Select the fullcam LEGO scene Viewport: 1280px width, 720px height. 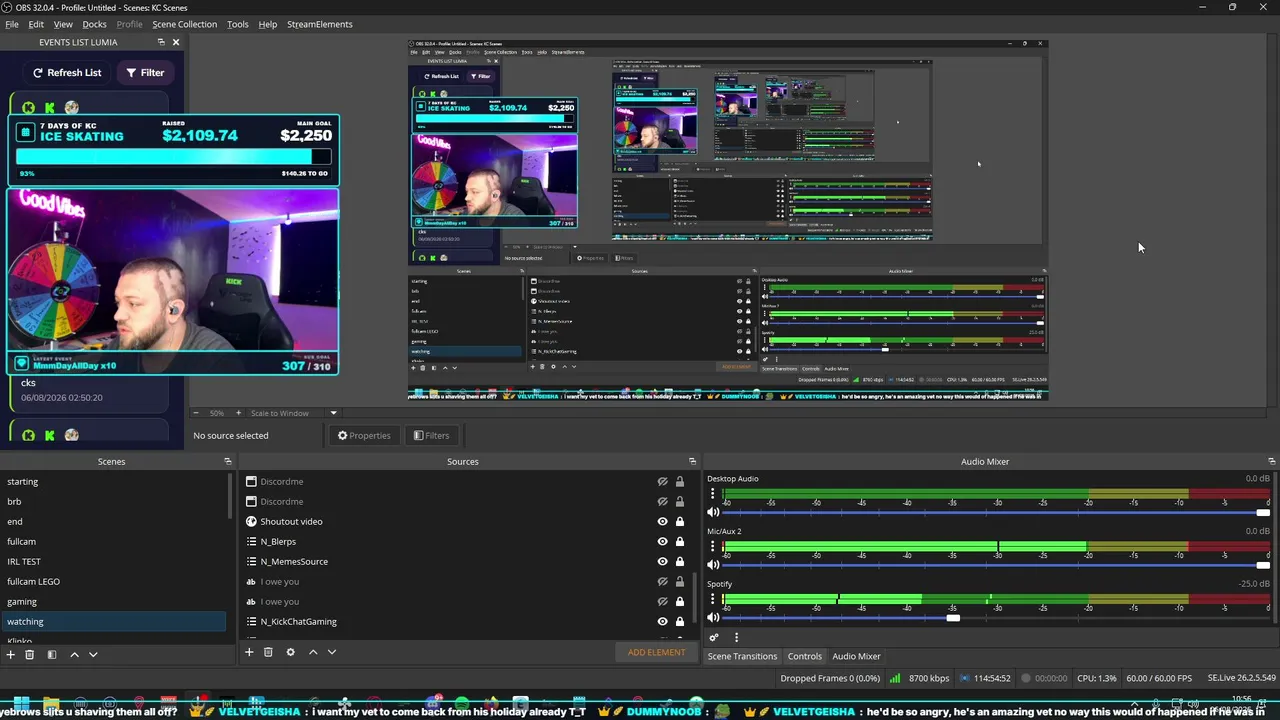(x=113, y=582)
